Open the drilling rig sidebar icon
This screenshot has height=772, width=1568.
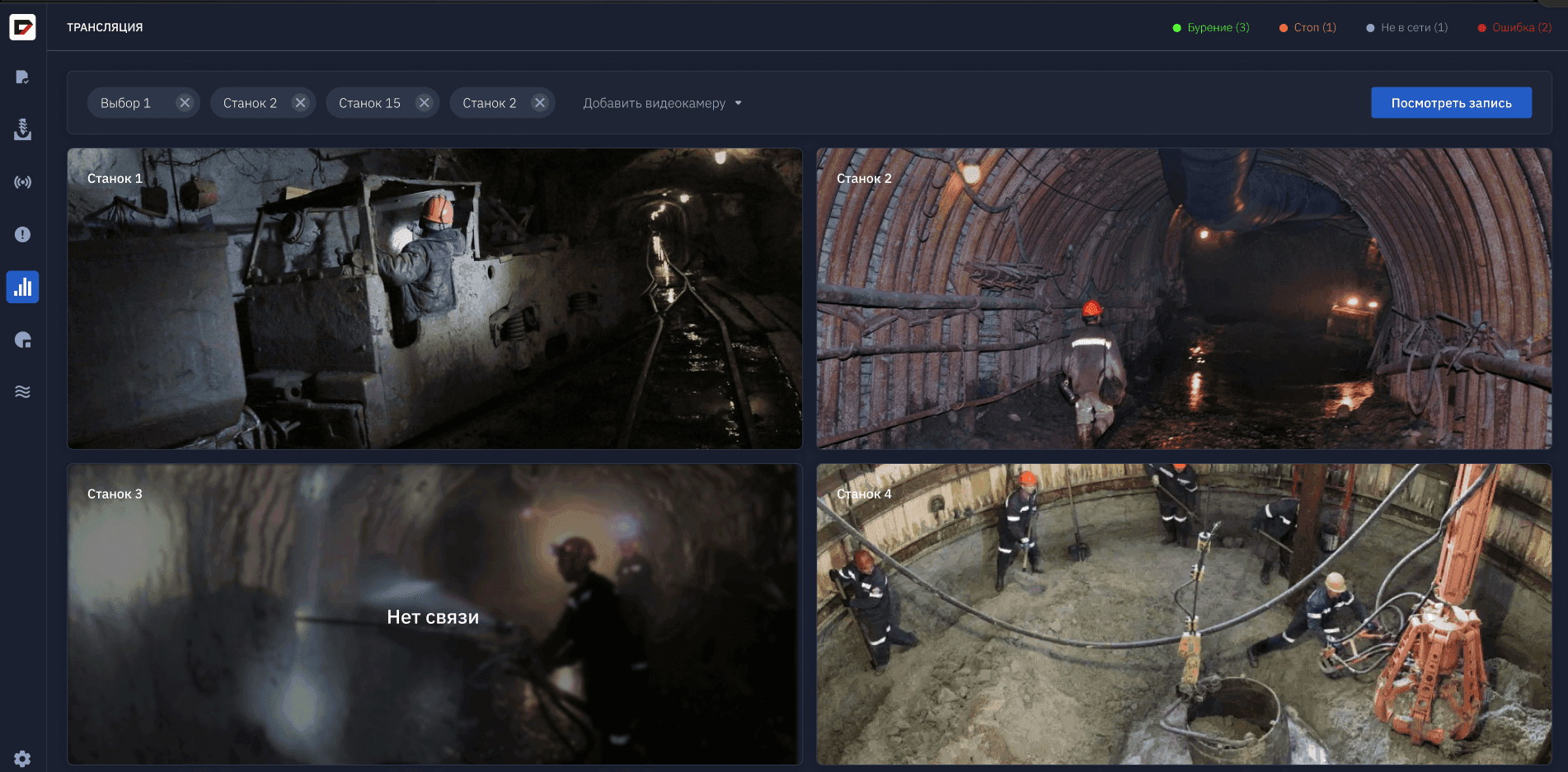coord(22,129)
